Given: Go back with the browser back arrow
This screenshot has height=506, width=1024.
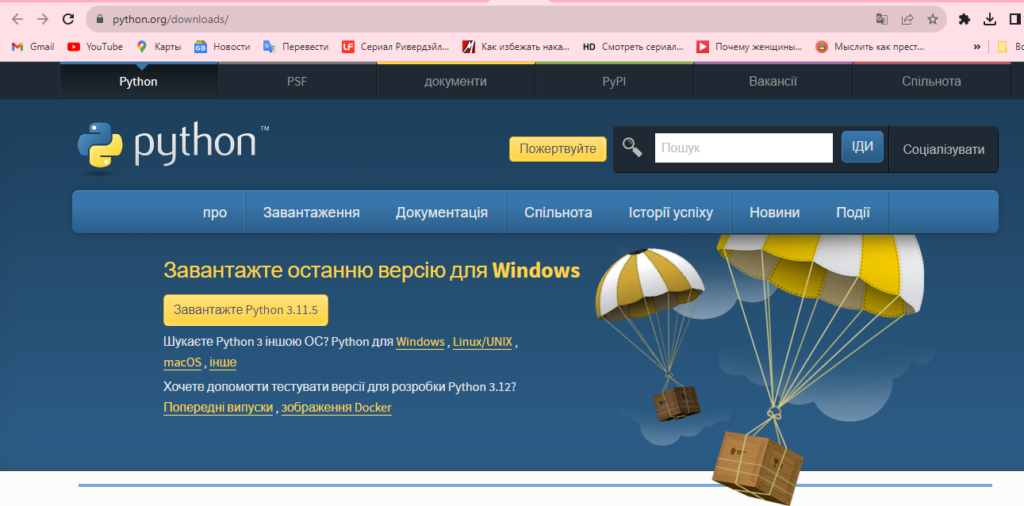Looking at the screenshot, I should [x=17, y=19].
